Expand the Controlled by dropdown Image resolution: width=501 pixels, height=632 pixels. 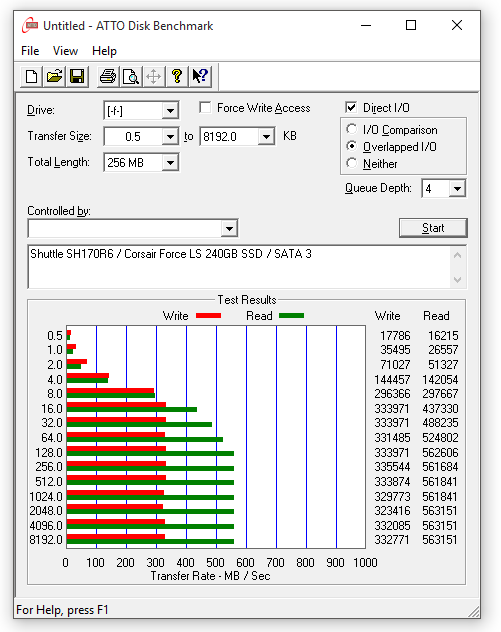pyautogui.click(x=229, y=229)
